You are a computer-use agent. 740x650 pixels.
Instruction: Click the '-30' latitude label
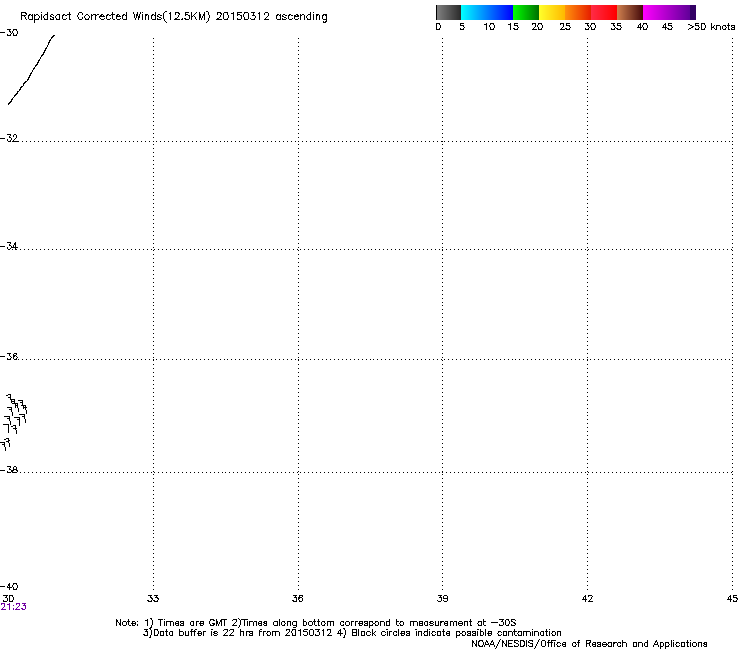click(9, 33)
